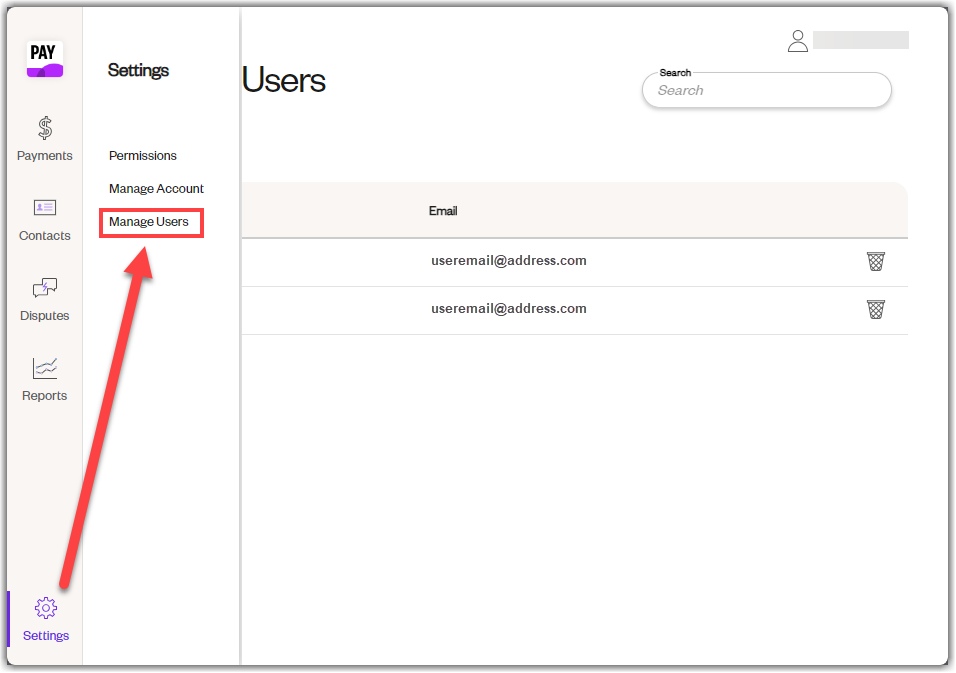
Task: Click the Payments label in sidebar
Action: coord(45,155)
